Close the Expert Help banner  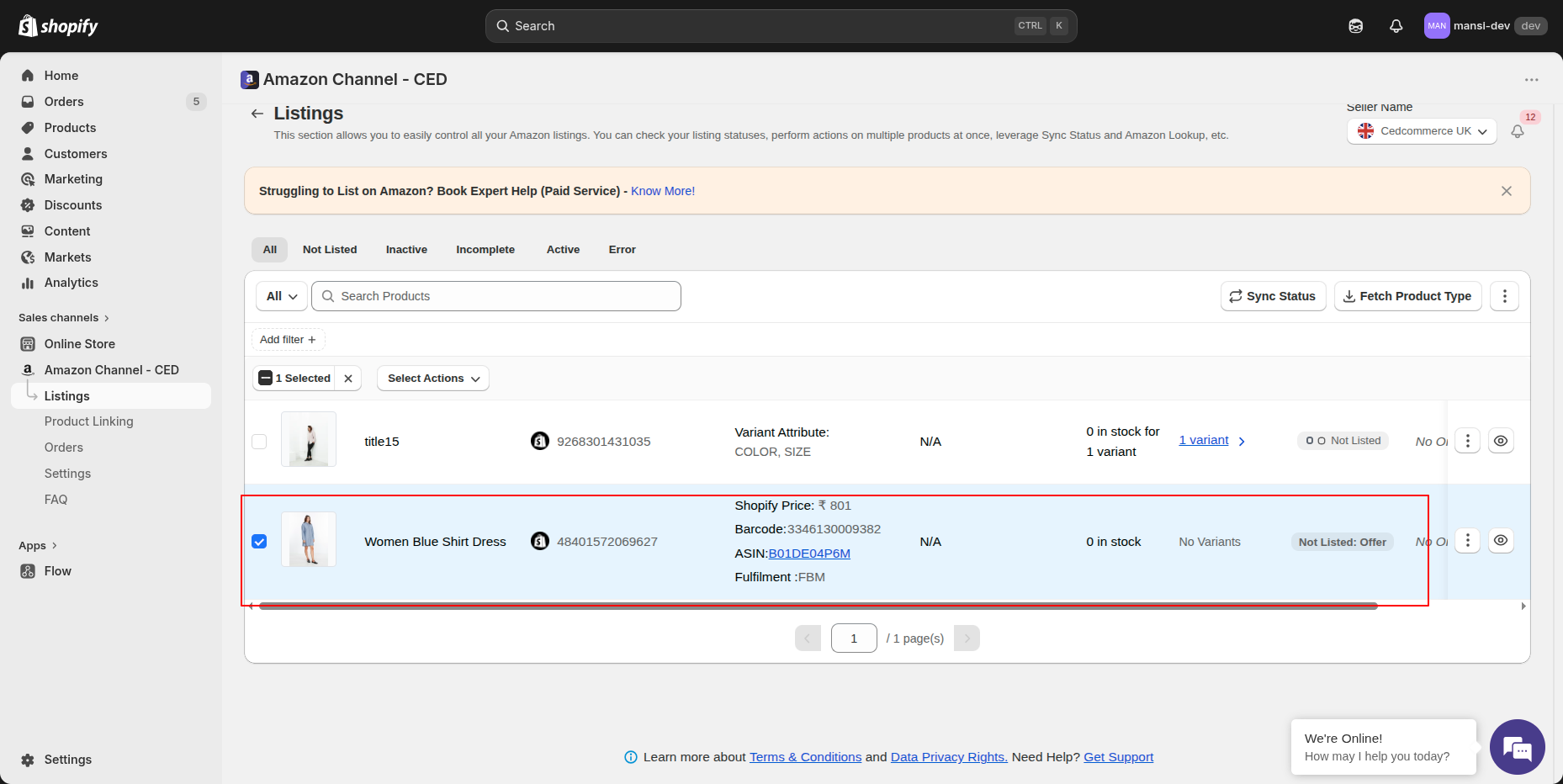[1507, 191]
